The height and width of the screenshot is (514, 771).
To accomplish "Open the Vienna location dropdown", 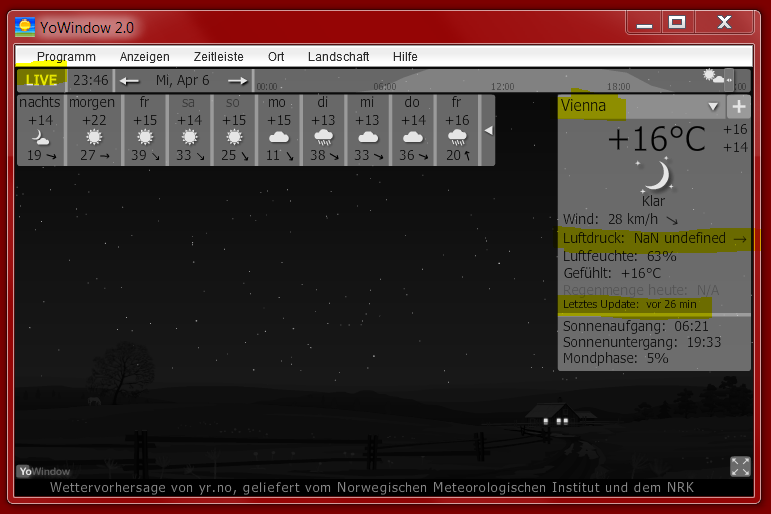I will (712, 107).
